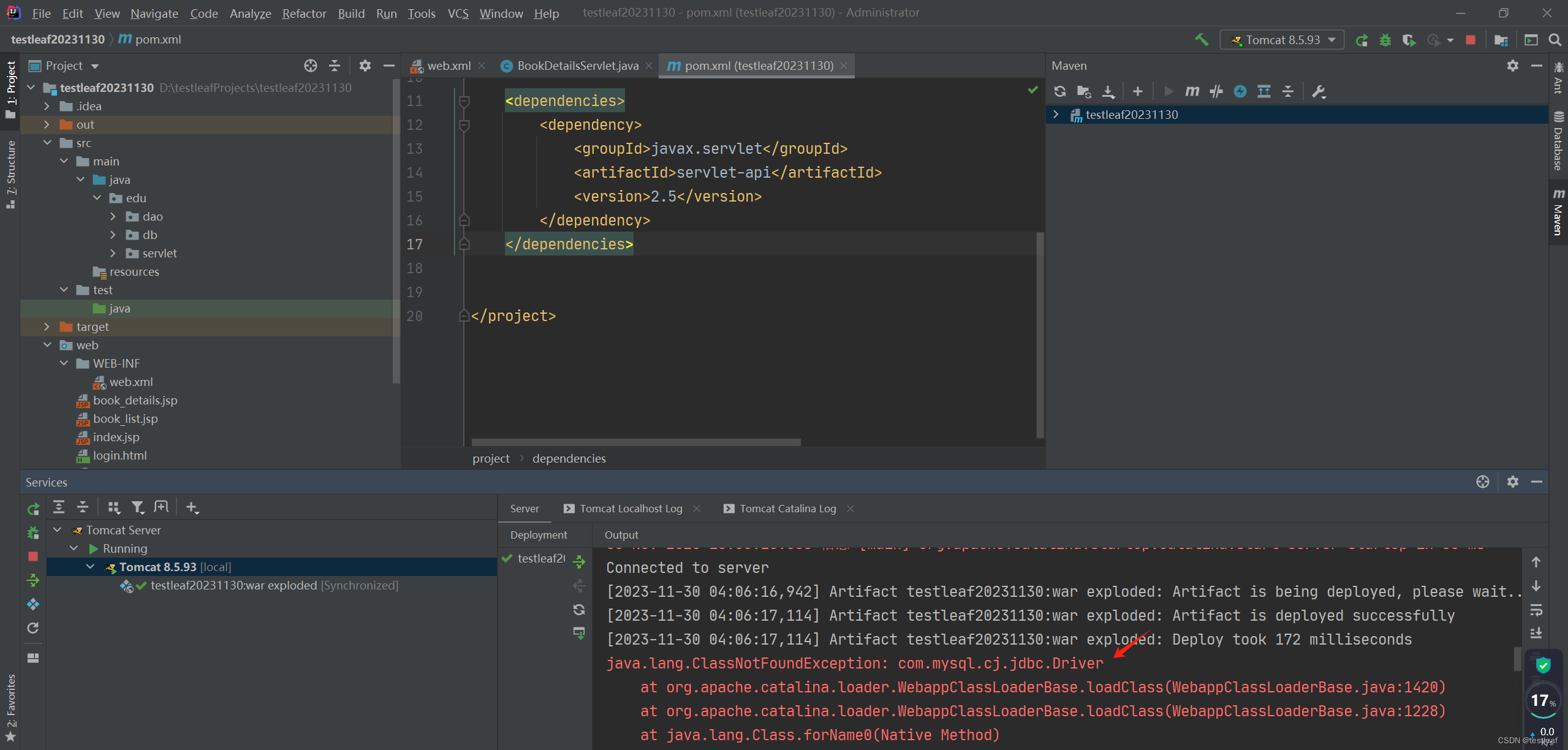Click the Build project hammer icon
Screen dimensions: 1568x750
tap(1201, 40)
